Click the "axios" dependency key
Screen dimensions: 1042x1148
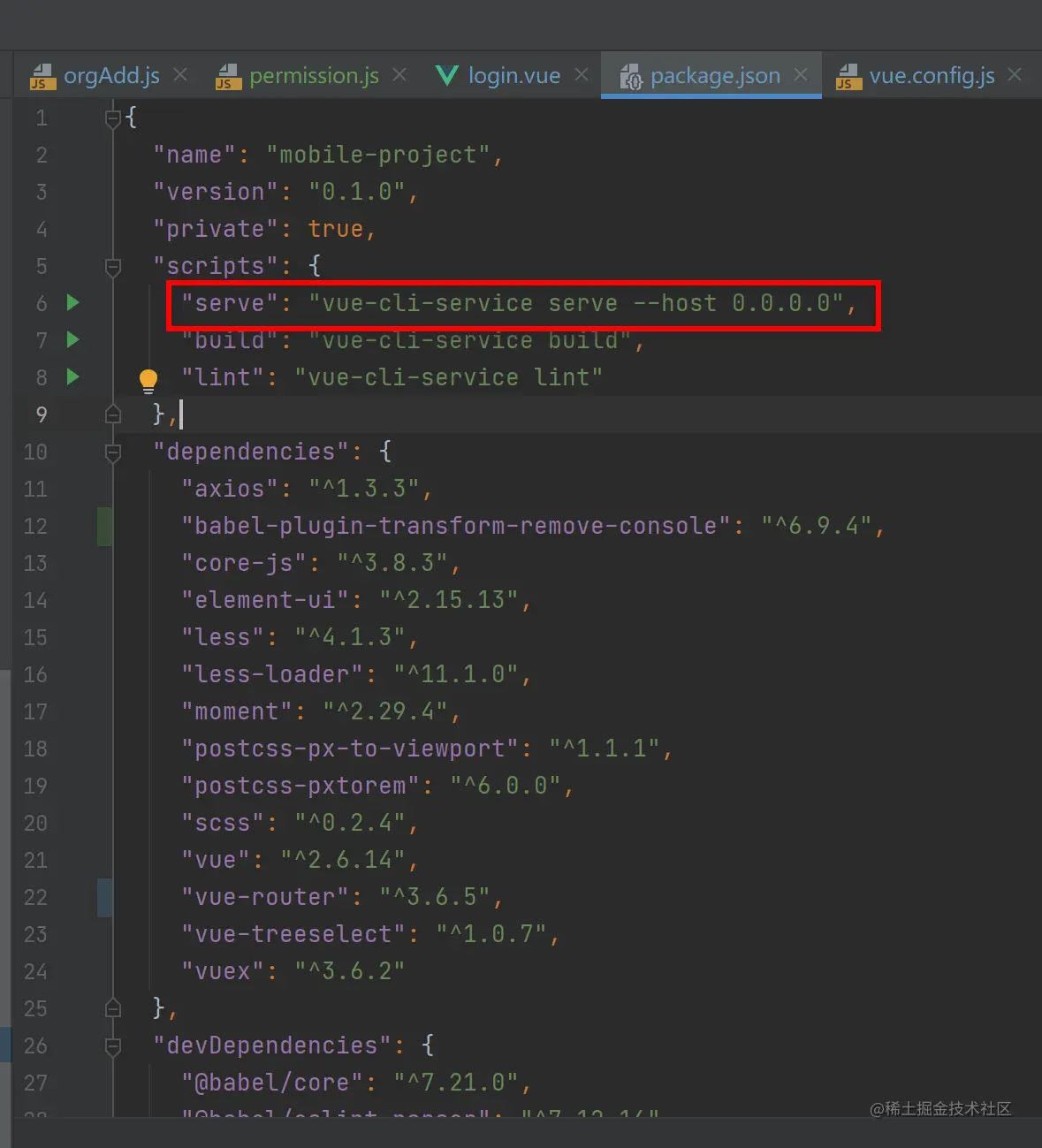click(x=230, y=490)
